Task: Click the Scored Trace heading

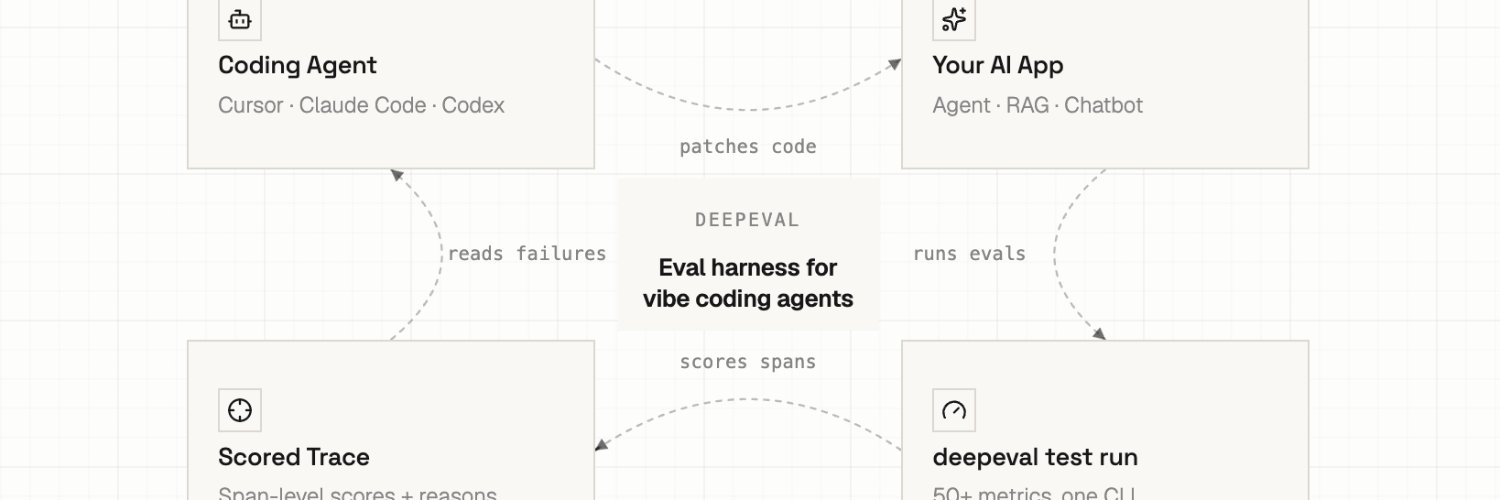Action: click(294, 457)
